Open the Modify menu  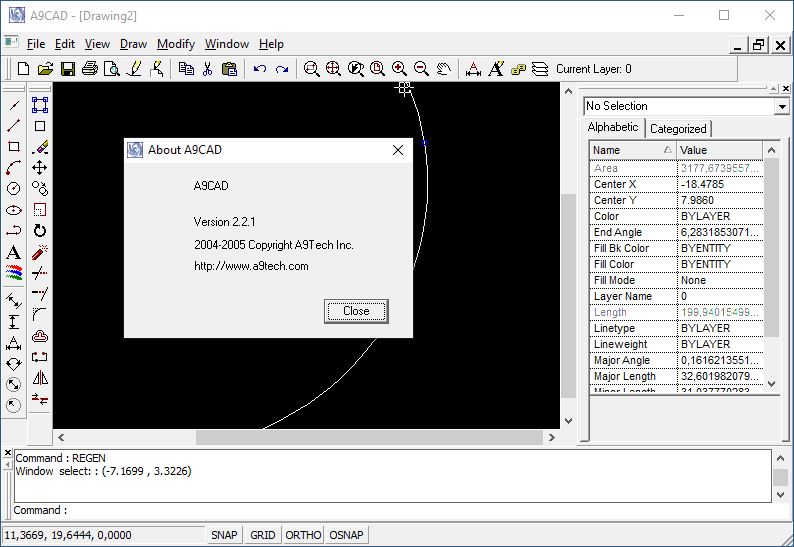pyautogui.click(x=176, y=44)
